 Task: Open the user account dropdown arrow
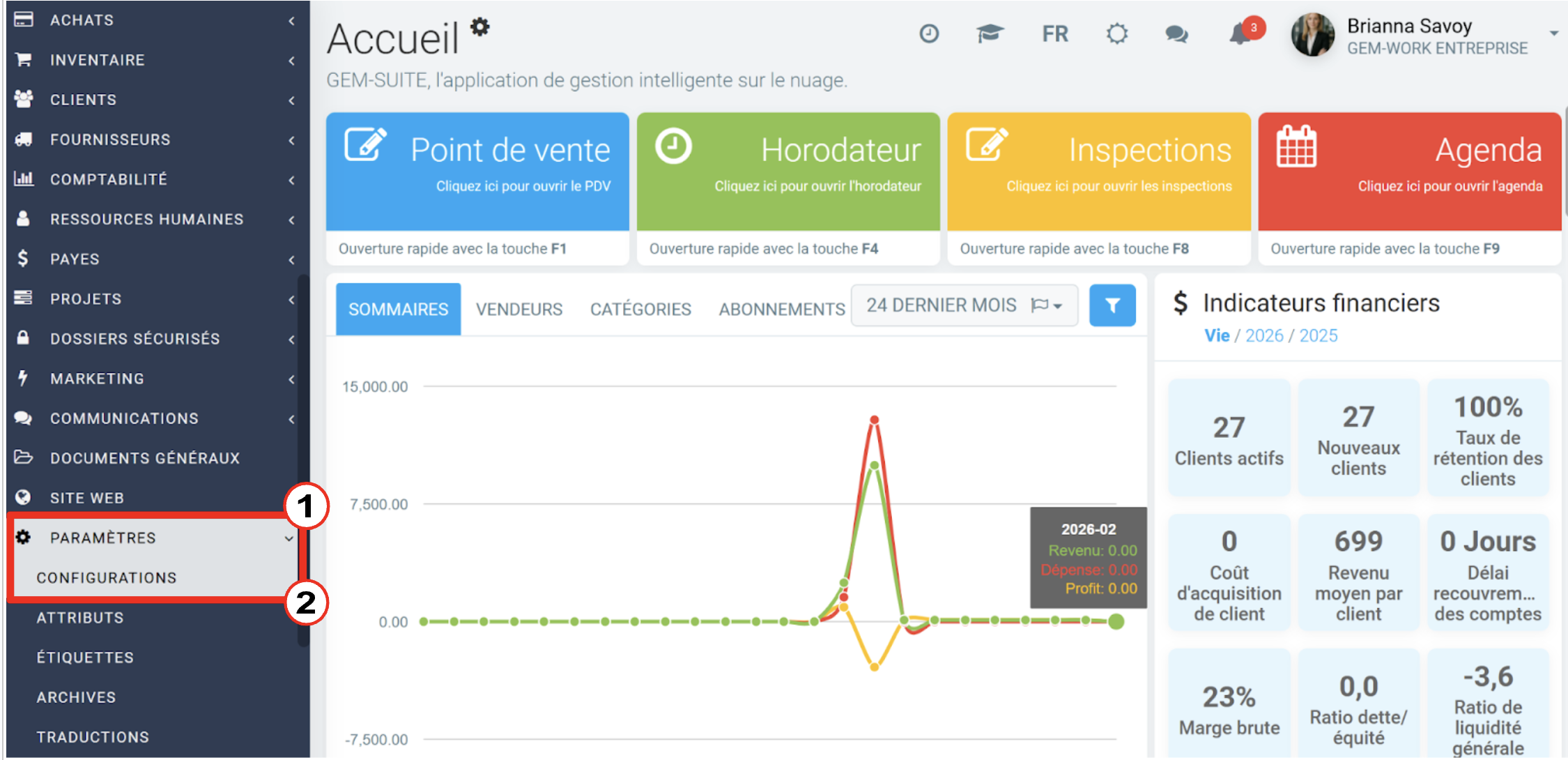[1554, 33]
